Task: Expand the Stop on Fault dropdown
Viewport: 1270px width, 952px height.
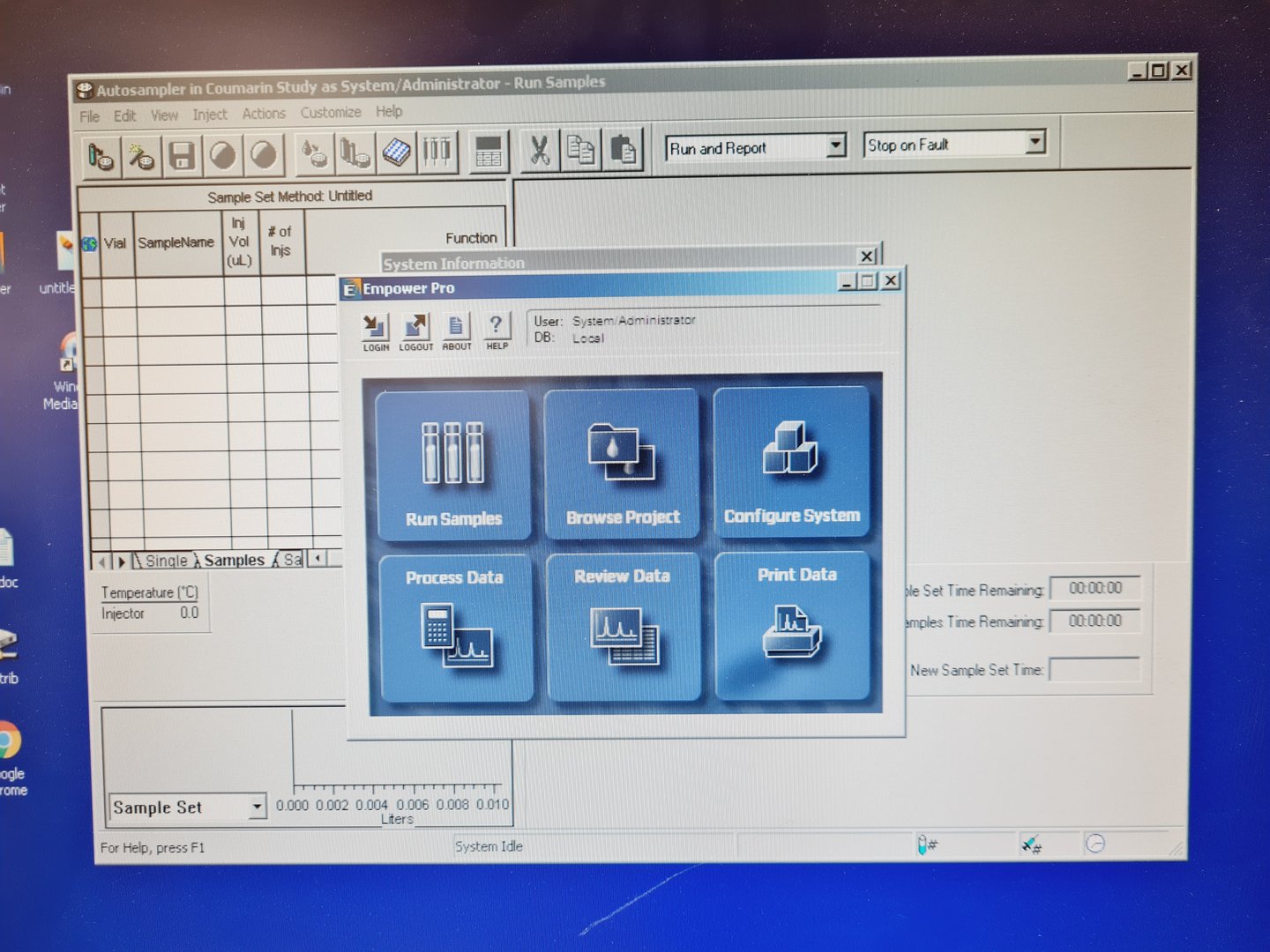Action: pyautogui.click(x=1035, y=142)
